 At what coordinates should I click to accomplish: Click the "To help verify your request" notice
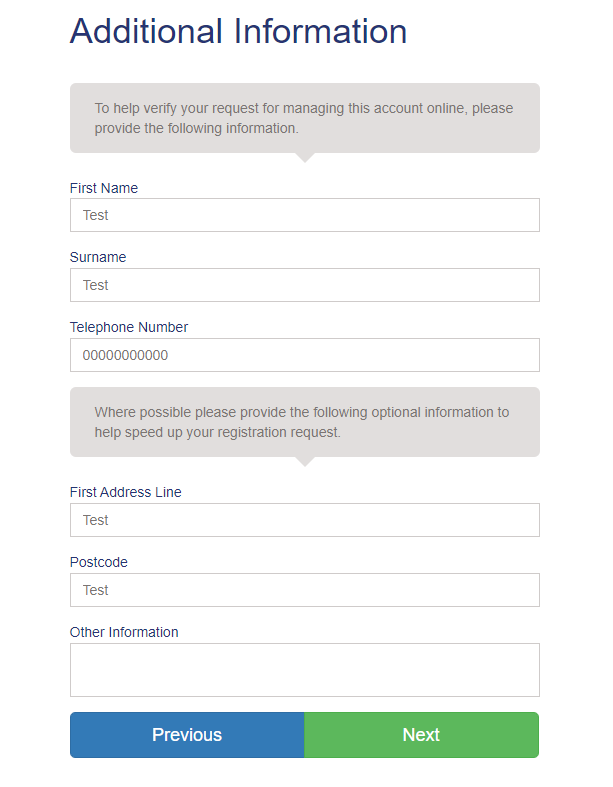pyautogui.click(x=305, y=118)
